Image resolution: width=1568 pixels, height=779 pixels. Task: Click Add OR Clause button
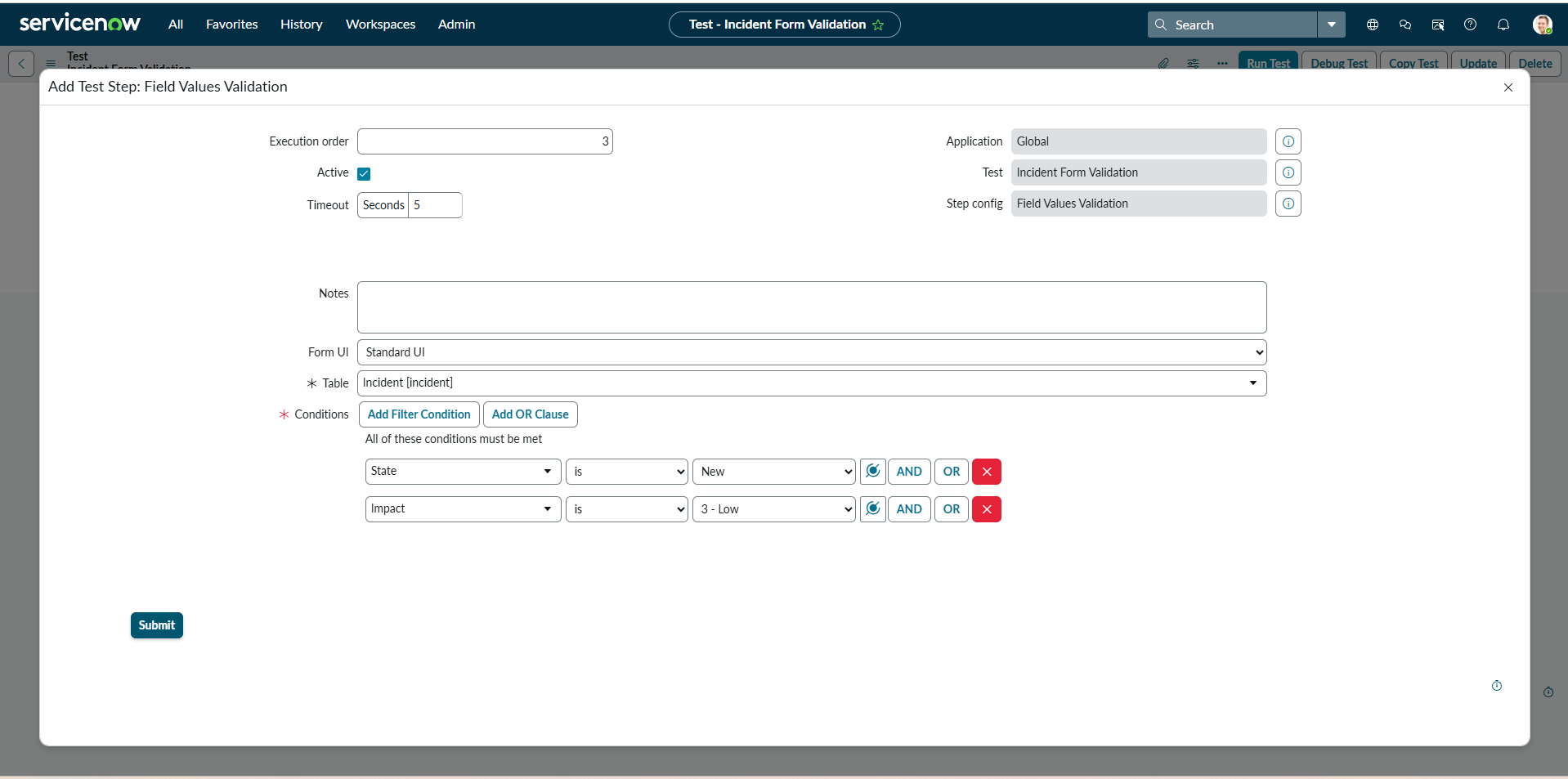click(530, 414)
